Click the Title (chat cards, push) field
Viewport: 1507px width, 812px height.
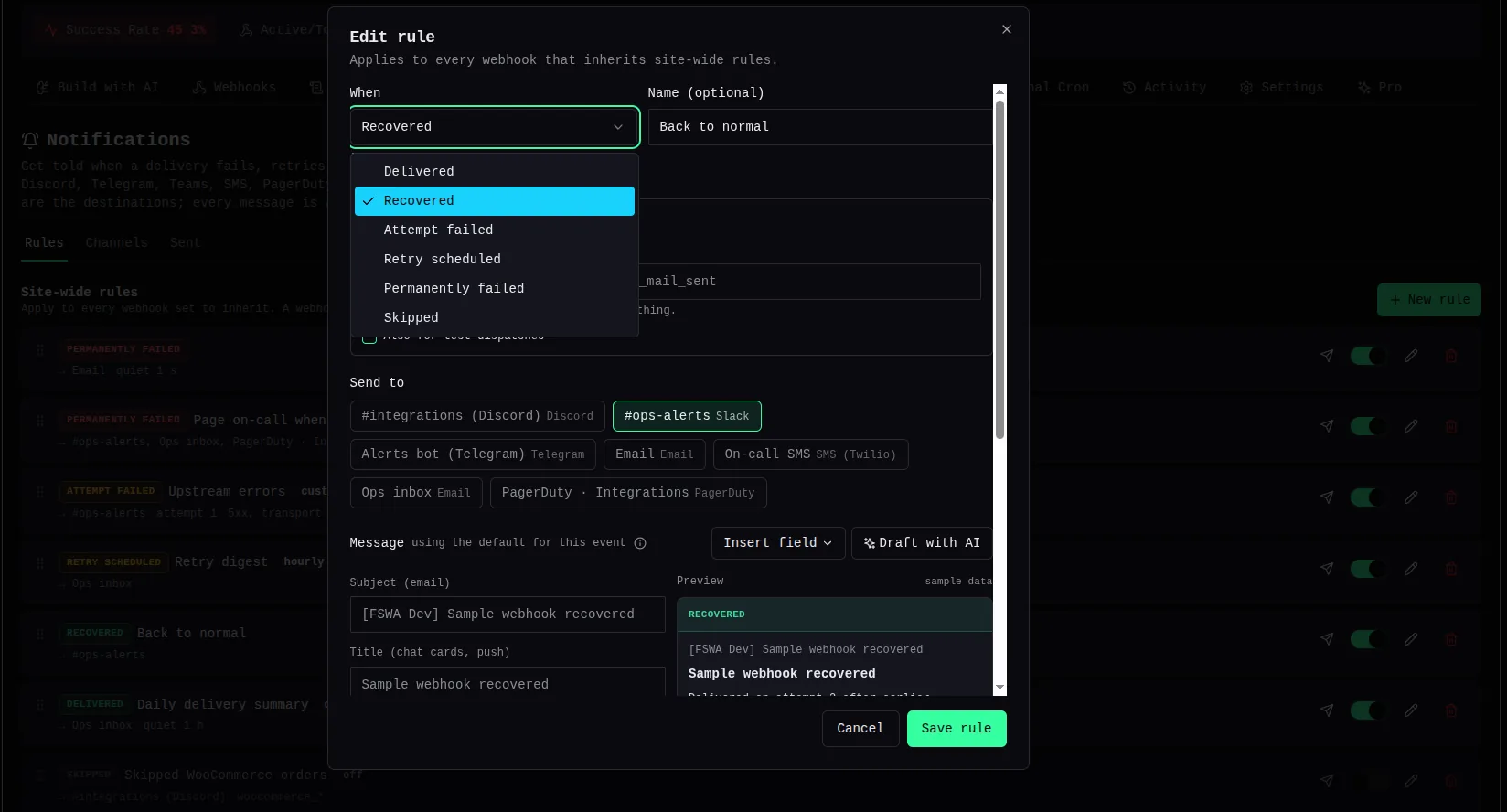(508, 682)
